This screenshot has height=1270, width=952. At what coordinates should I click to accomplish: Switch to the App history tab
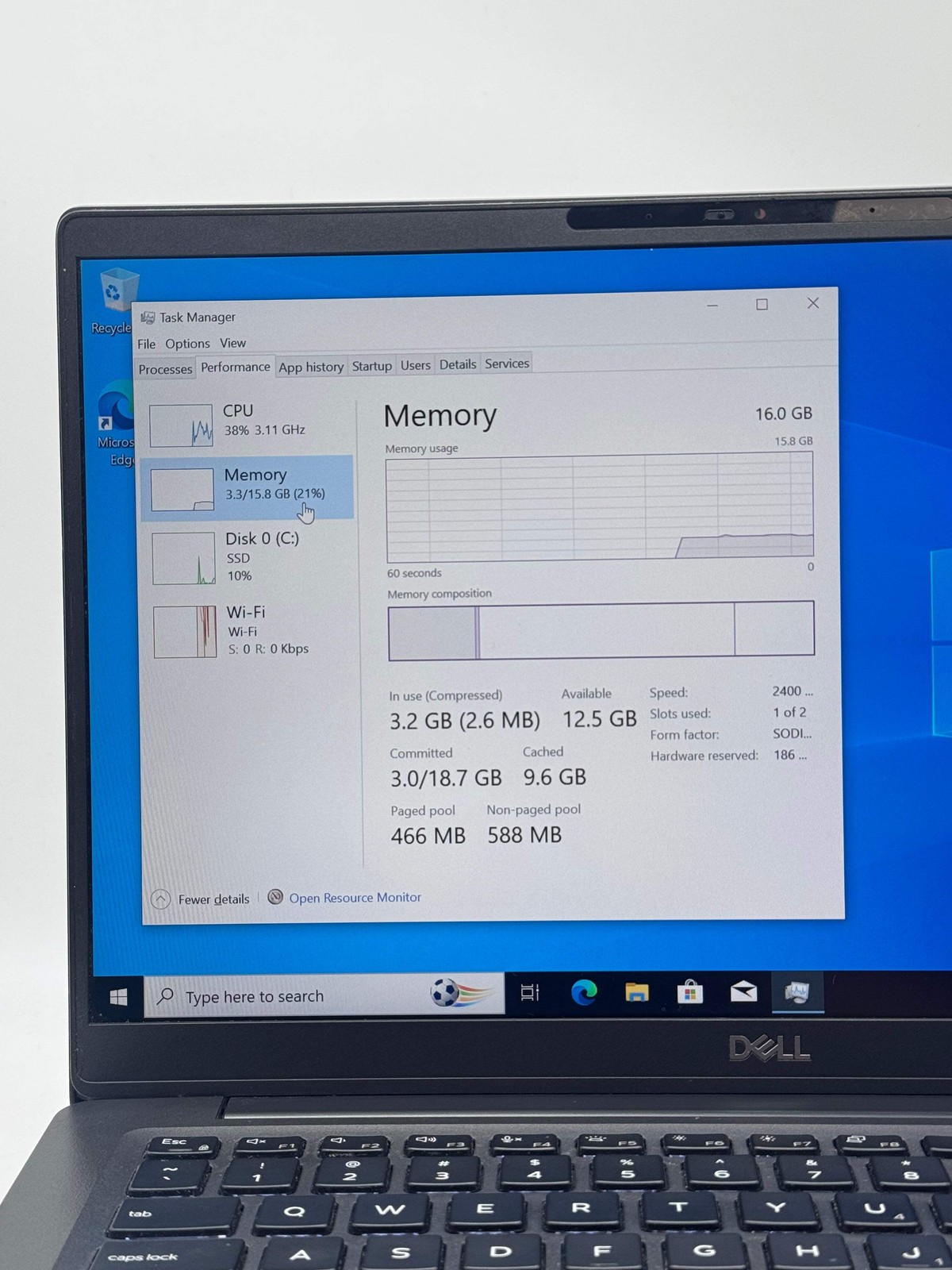311,367
